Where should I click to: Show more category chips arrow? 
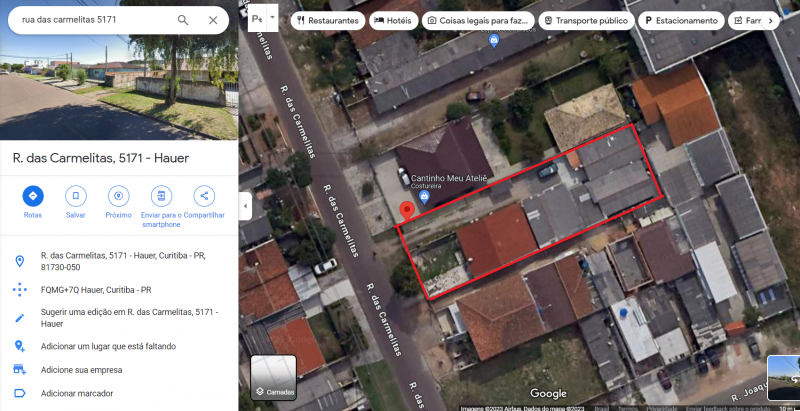[x=770, y=21]
